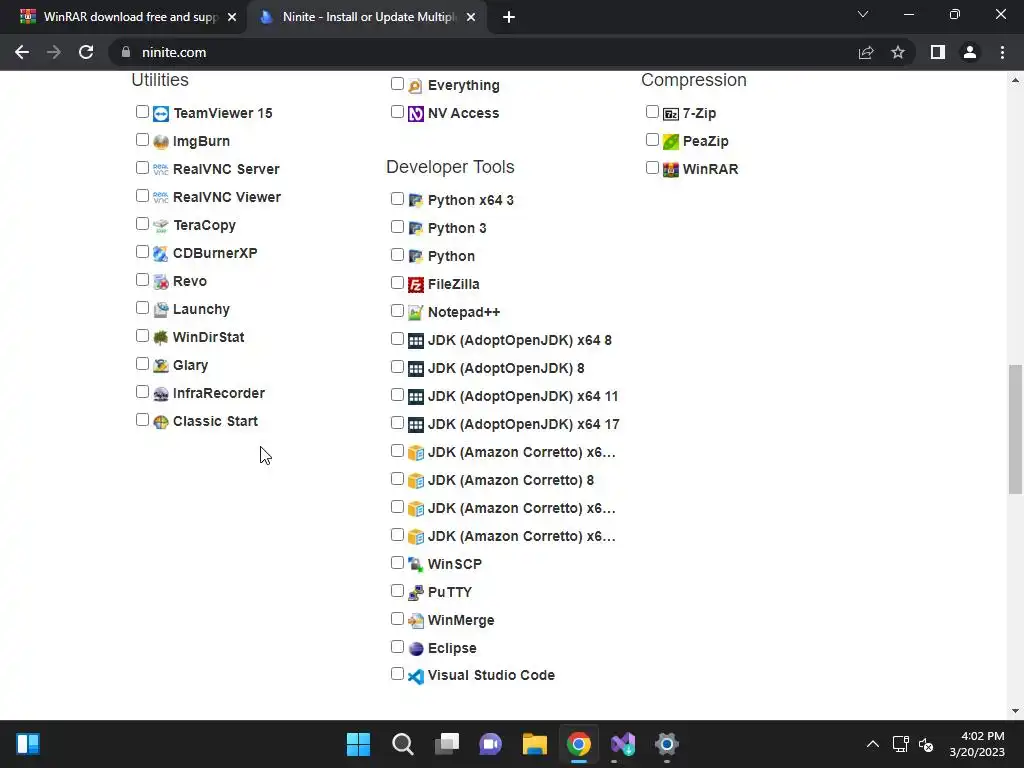Tick the Glary checkbox
This screenshot has width=1024, height=768.
(142, 364)
